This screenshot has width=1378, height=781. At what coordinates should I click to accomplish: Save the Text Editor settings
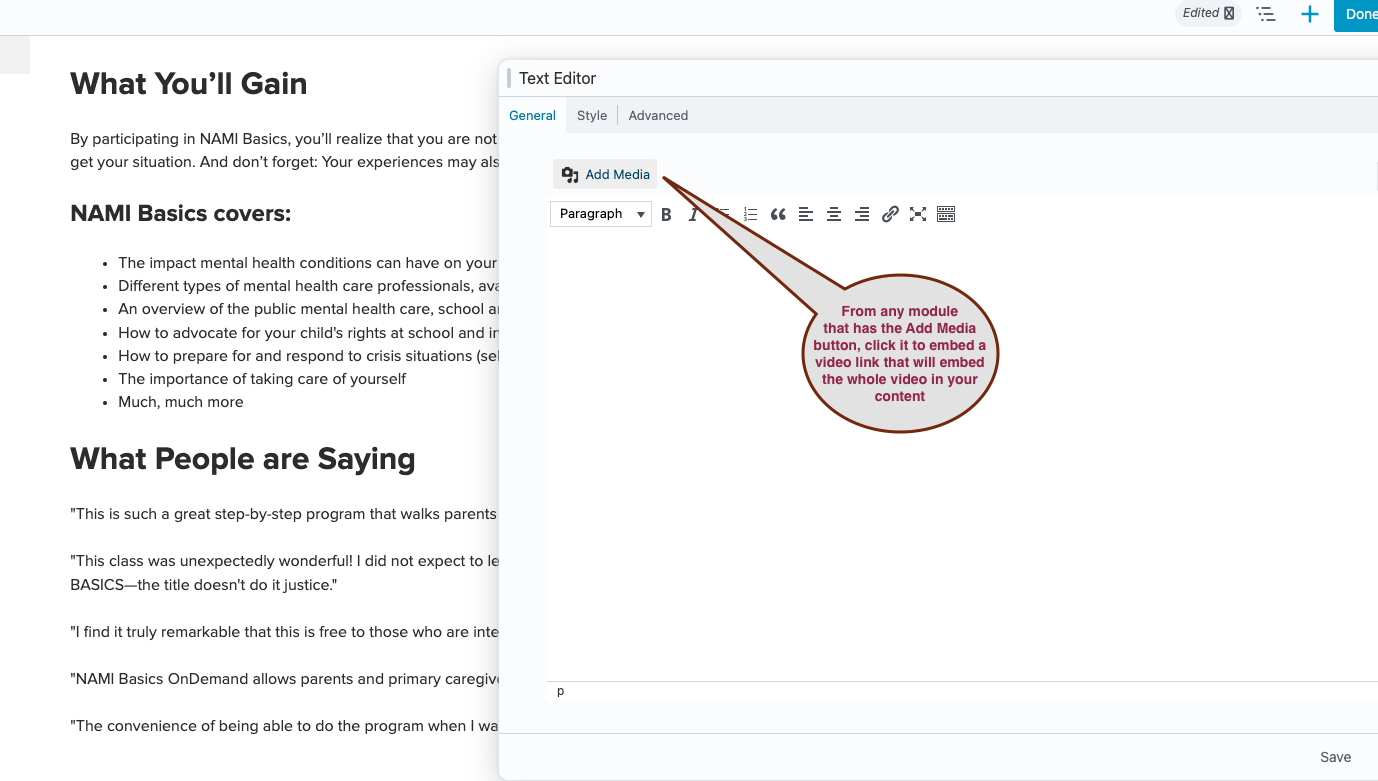(x=1335, y=757)
